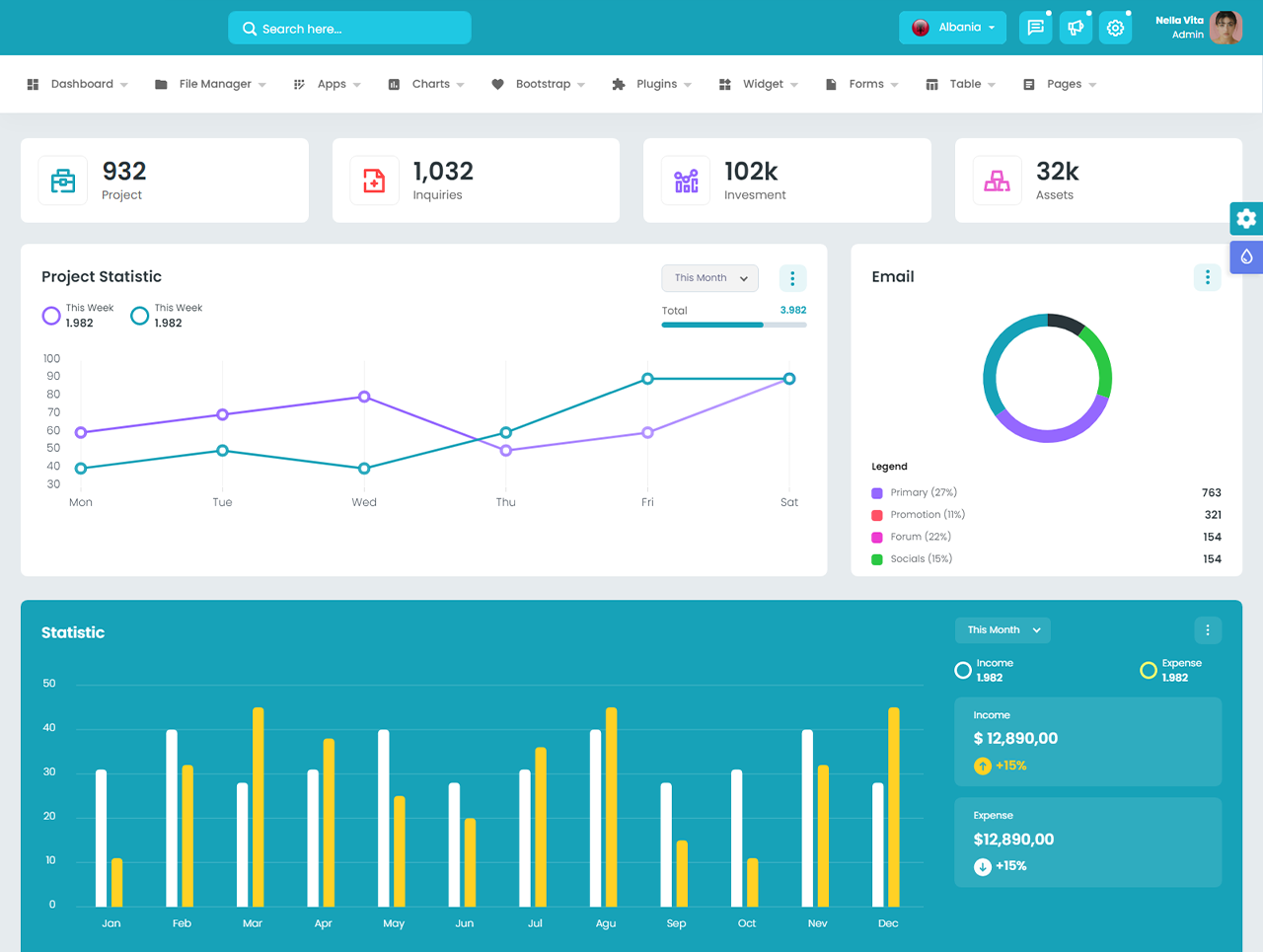Expand the Albania country dropdown

point(952,28)
